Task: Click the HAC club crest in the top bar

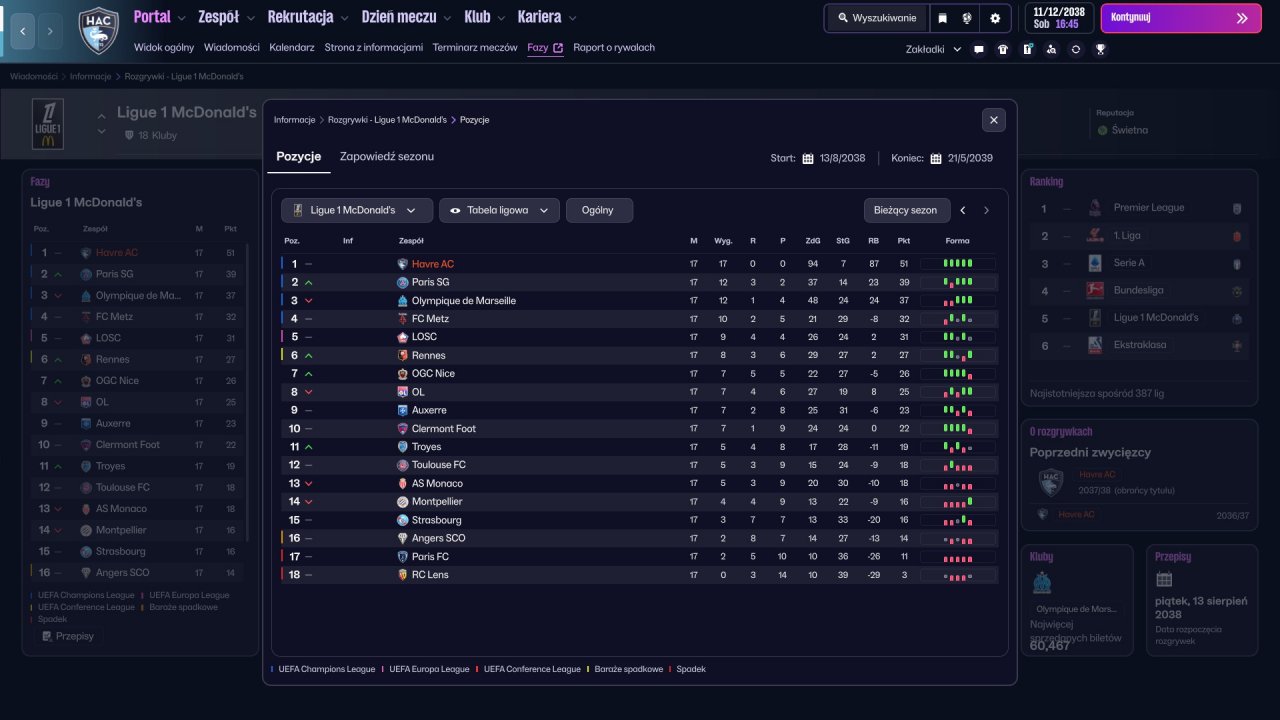Action: point(98,31)
